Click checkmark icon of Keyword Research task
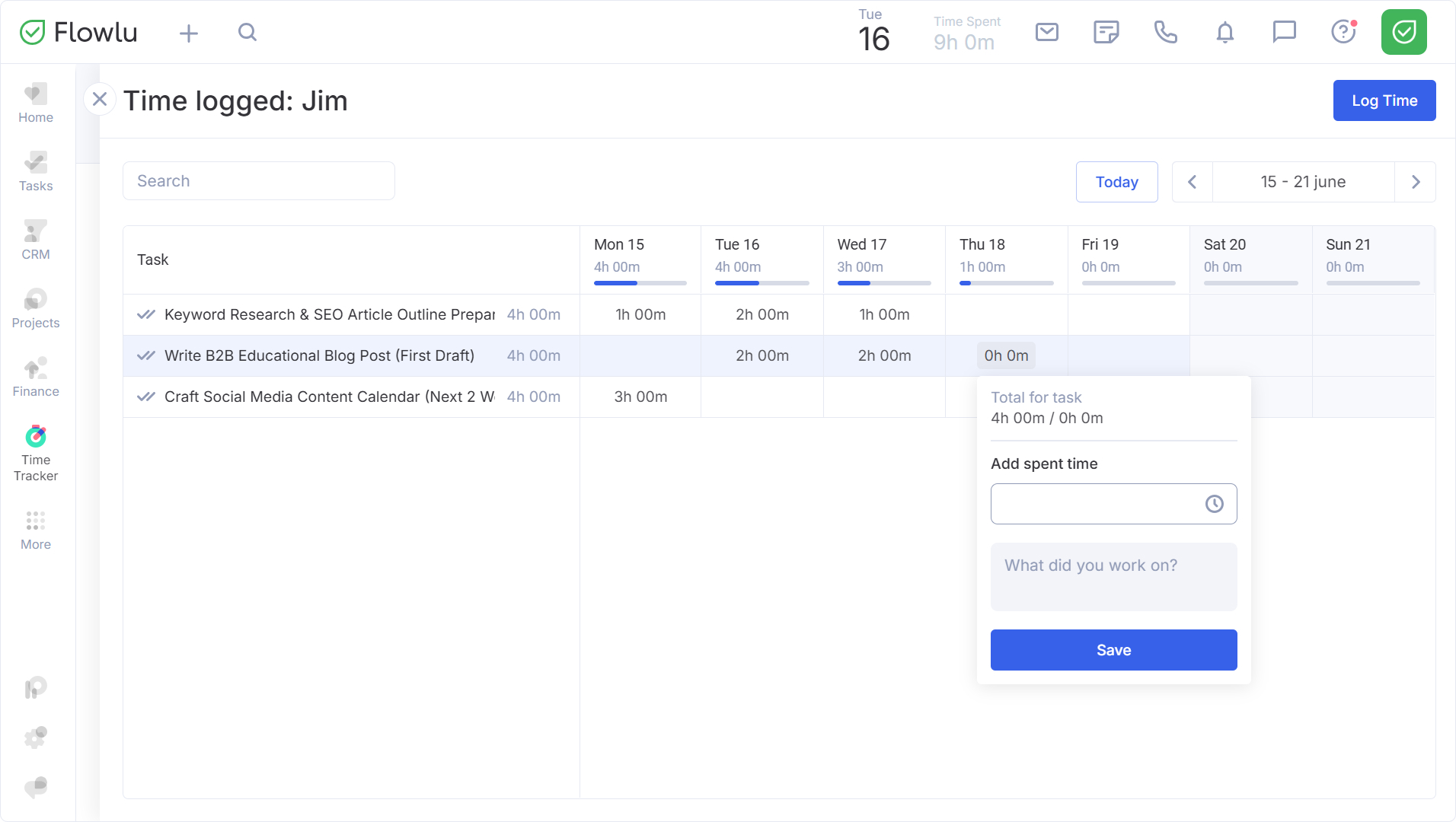1456x822 pixels. pos(146,314)
